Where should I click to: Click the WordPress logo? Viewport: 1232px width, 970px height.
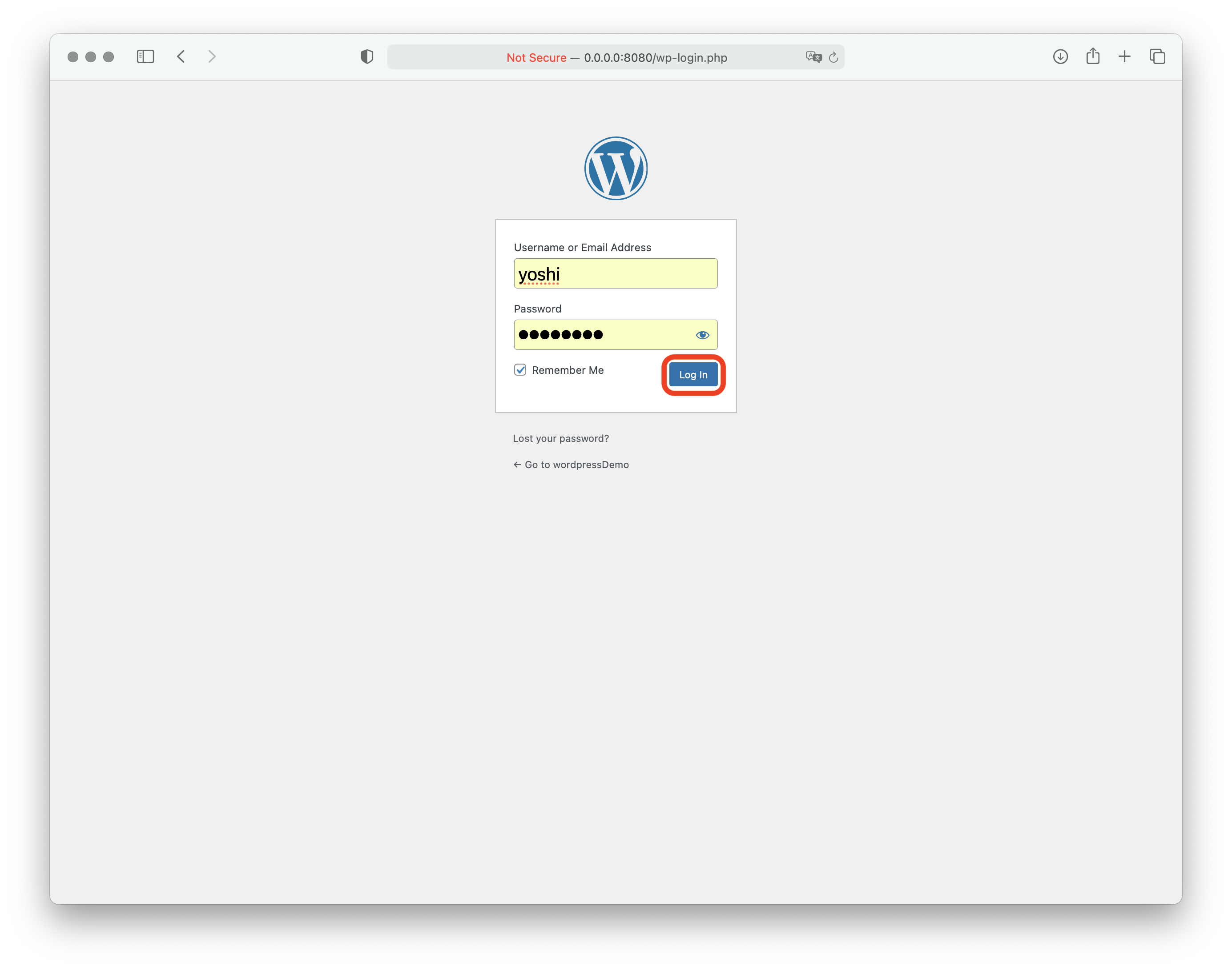click(x=616, y=168)
